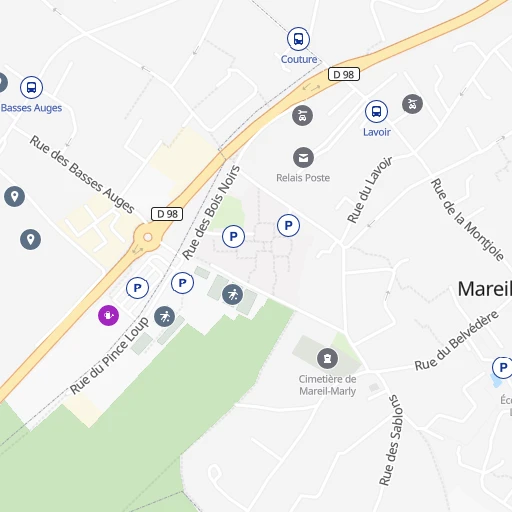Select the motorcycle repair icon near Lavoir

[x=412, y=104]
